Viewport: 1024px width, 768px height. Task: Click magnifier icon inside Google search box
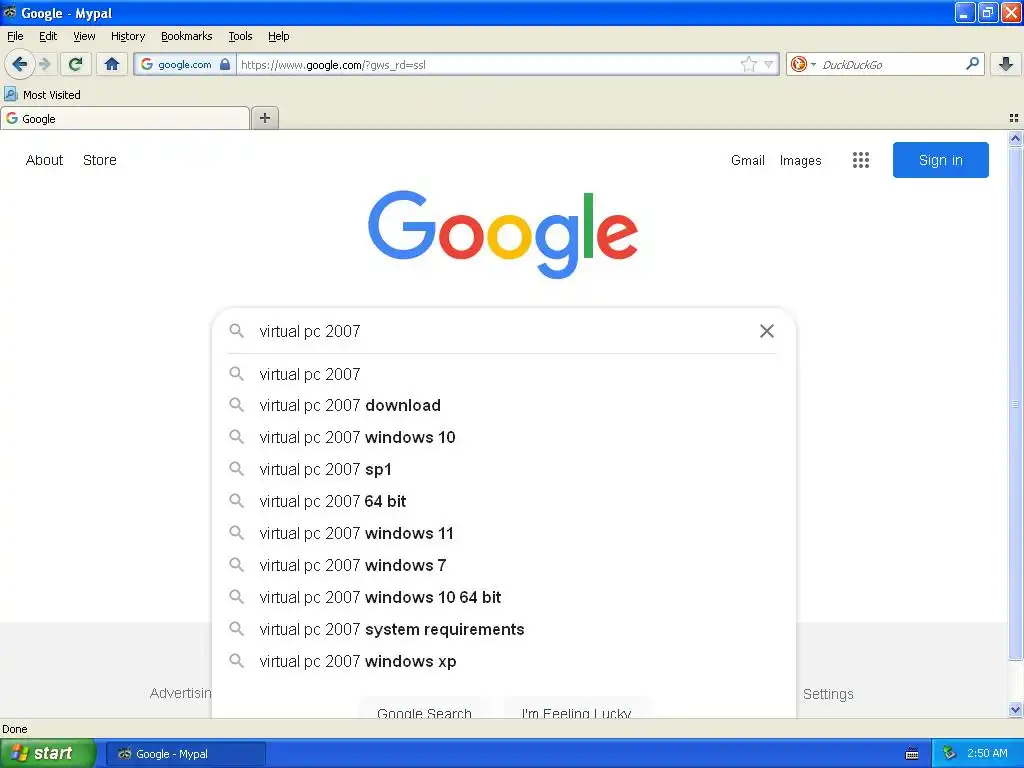click(236, 331)
